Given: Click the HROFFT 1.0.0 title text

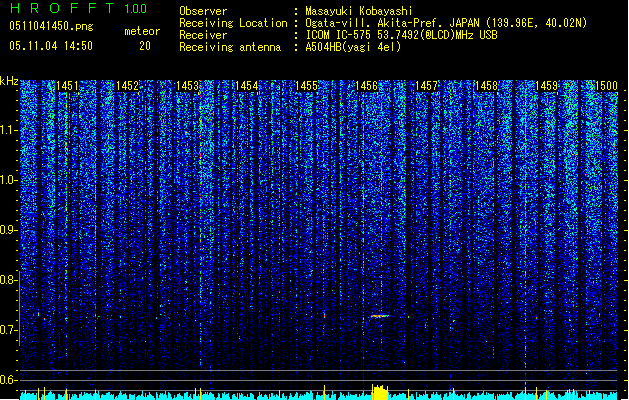Looking at the screenshot, I should 79,8.
